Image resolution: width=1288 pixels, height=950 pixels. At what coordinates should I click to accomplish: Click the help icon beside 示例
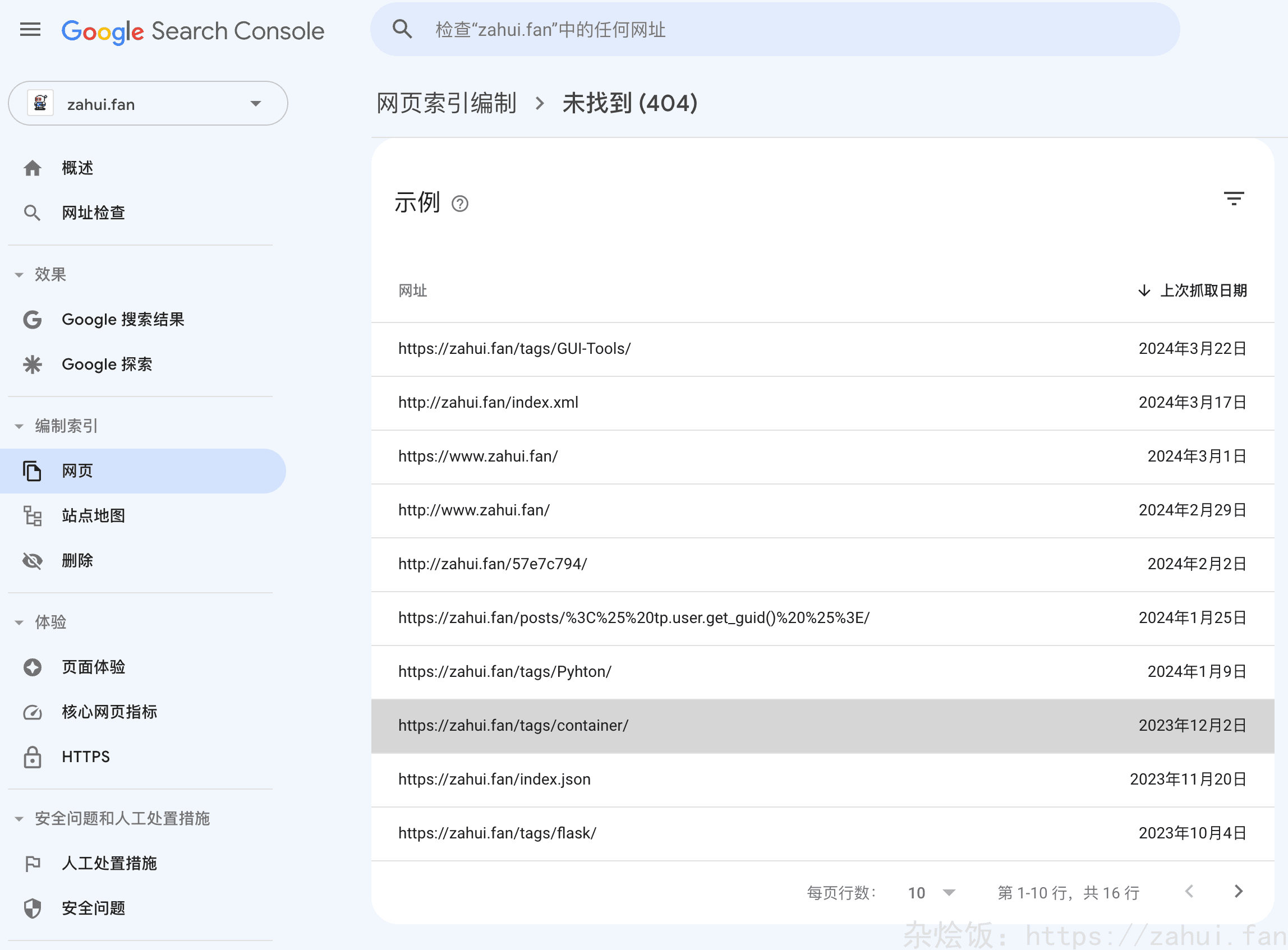coord(459,204)
